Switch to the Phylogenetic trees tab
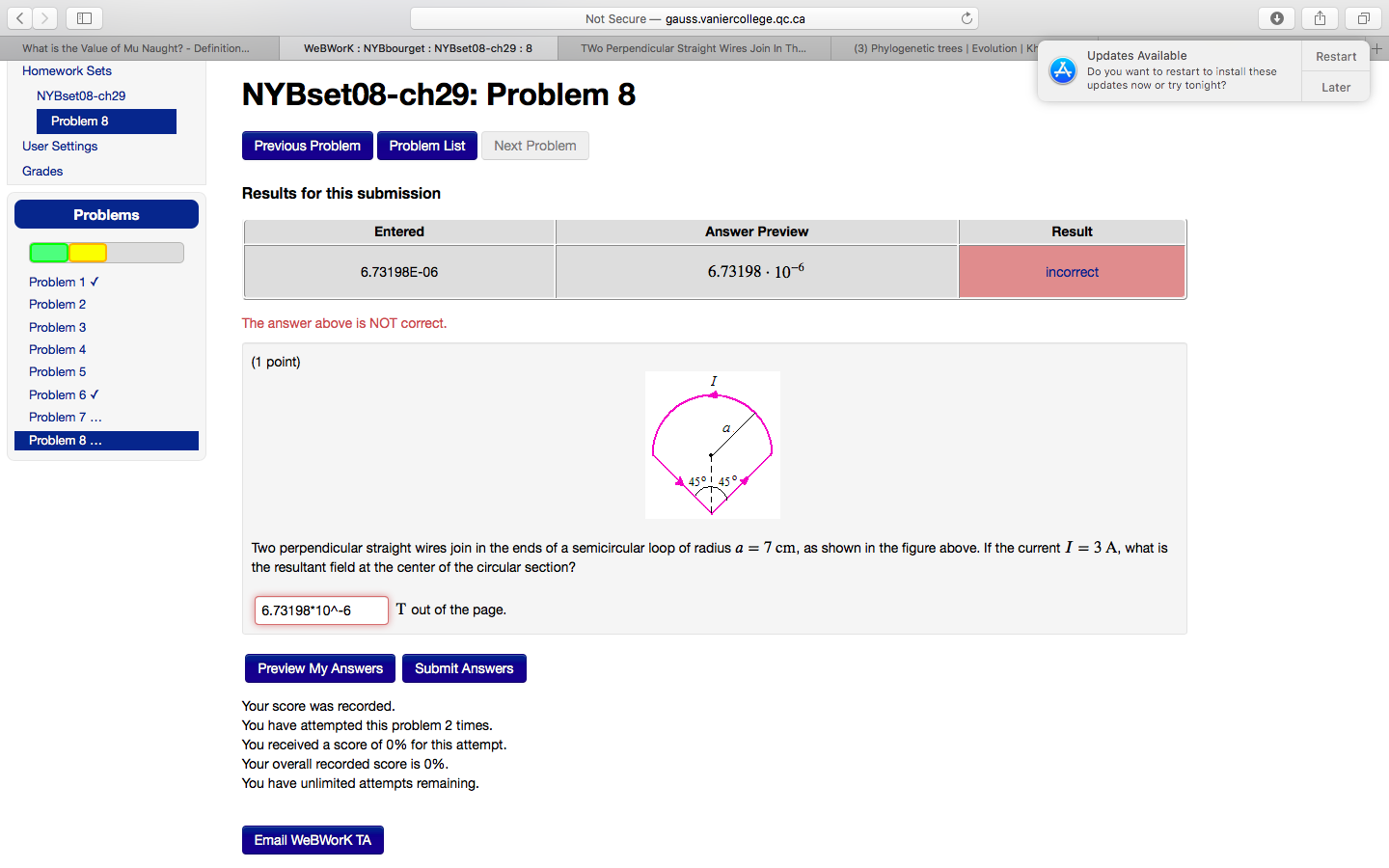1389x868 pixels. [936, 46]
